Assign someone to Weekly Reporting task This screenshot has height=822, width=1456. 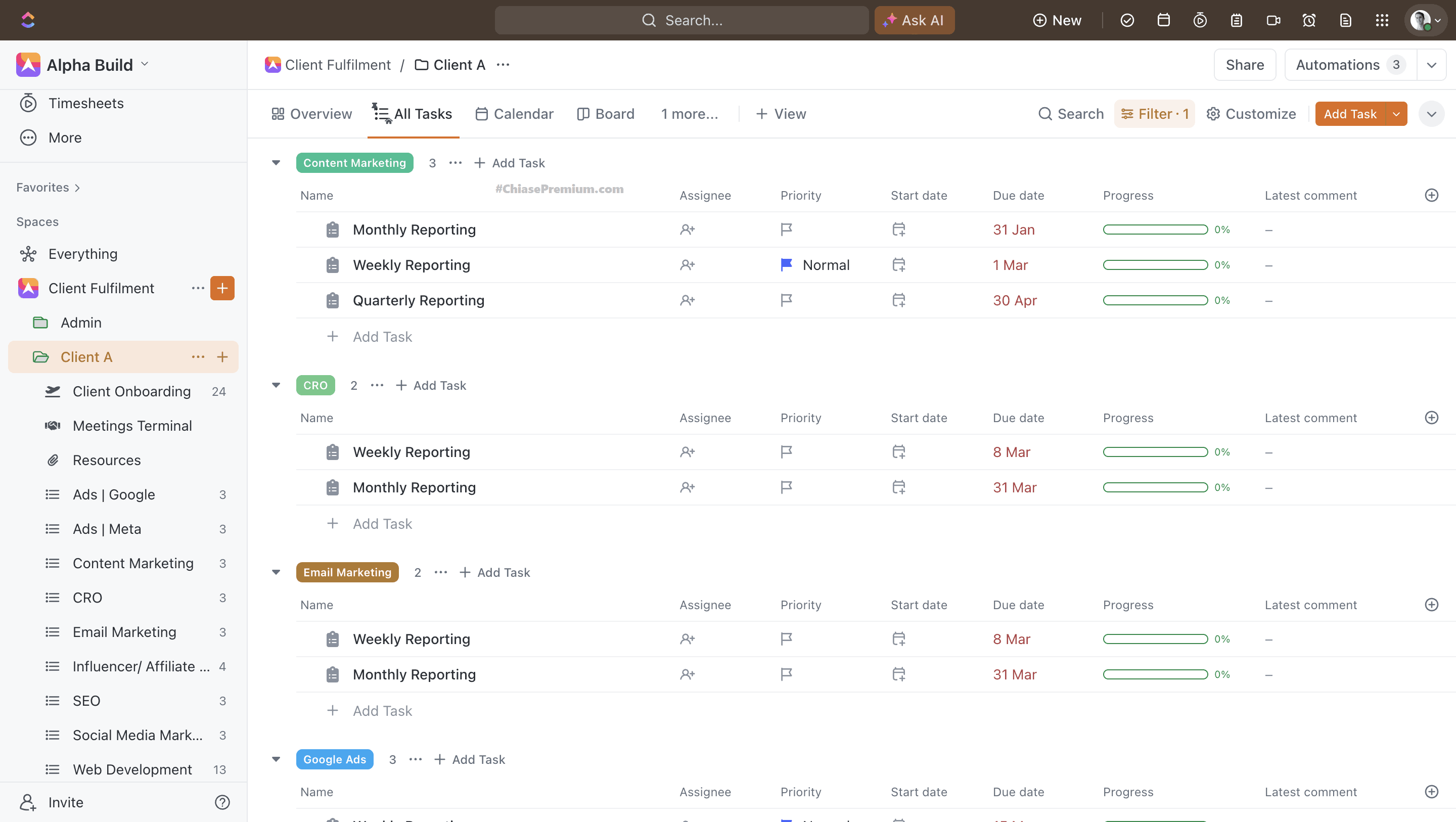(688, 264)
